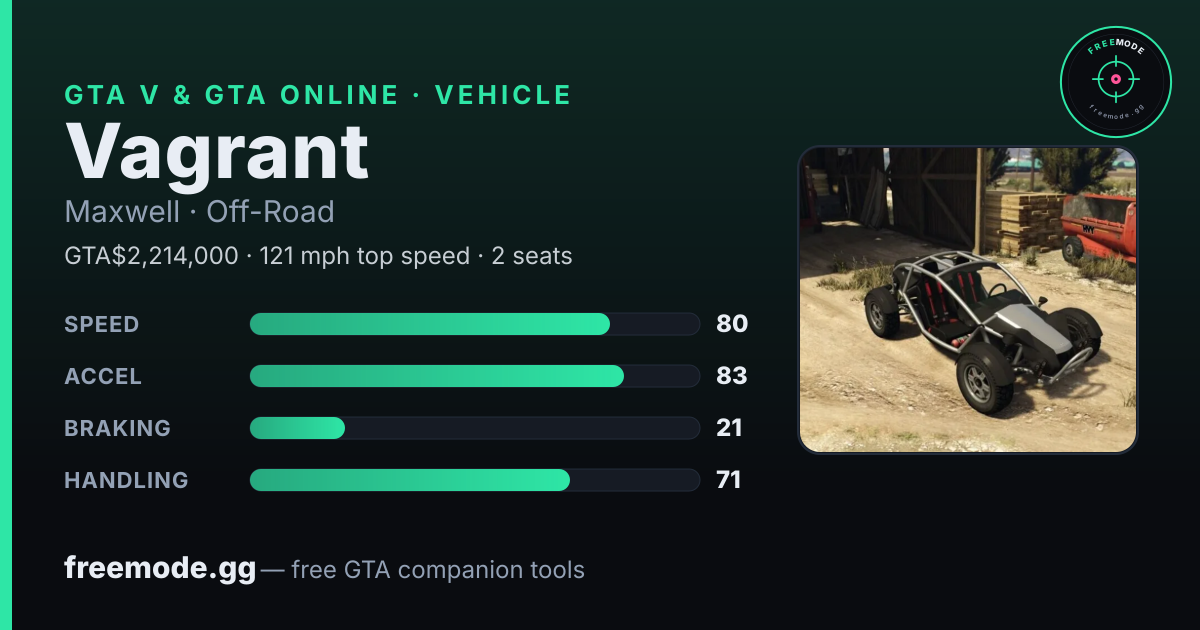1200x630 pixels.
Task: Click the speed value 80
Action: pyautogui.click(x=732, y=324)
